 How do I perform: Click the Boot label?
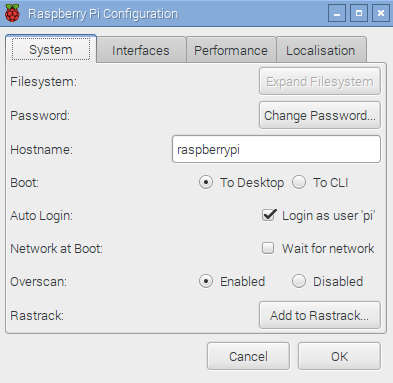(x=24, y=183)
